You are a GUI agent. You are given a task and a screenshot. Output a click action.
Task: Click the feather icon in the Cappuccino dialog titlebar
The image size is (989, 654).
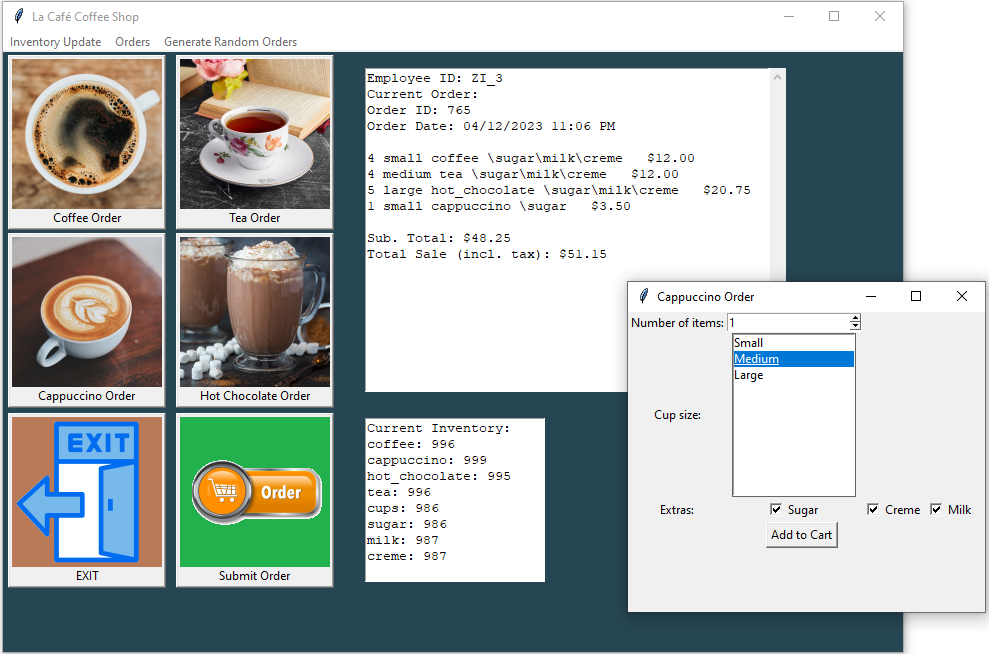tap(641, 296)
